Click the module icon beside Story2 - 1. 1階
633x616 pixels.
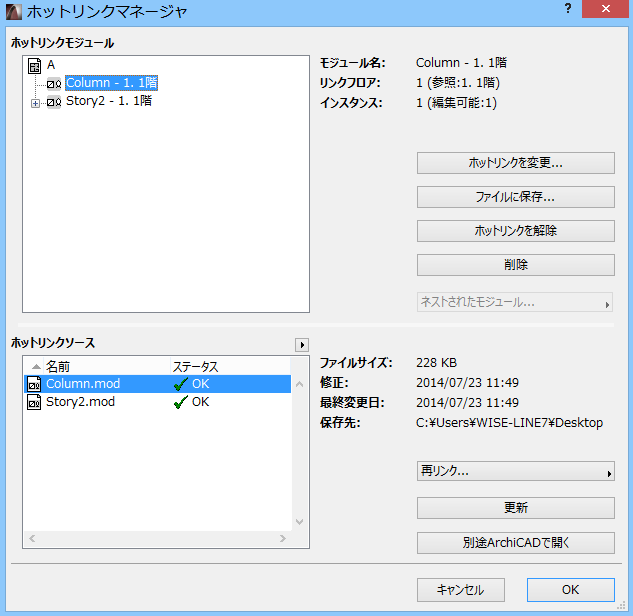click(54, 102)
